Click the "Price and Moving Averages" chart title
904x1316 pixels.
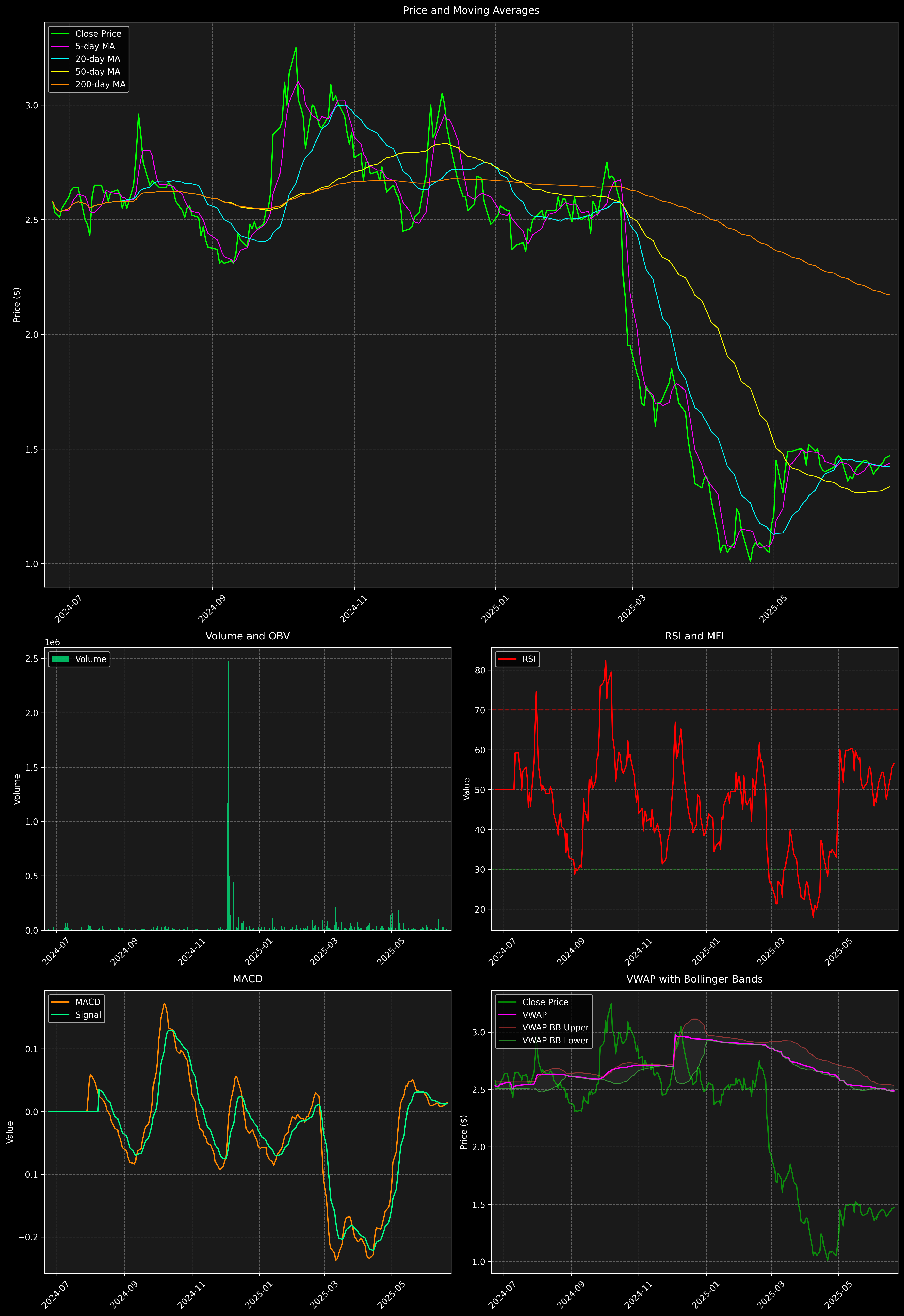(471, 10)
